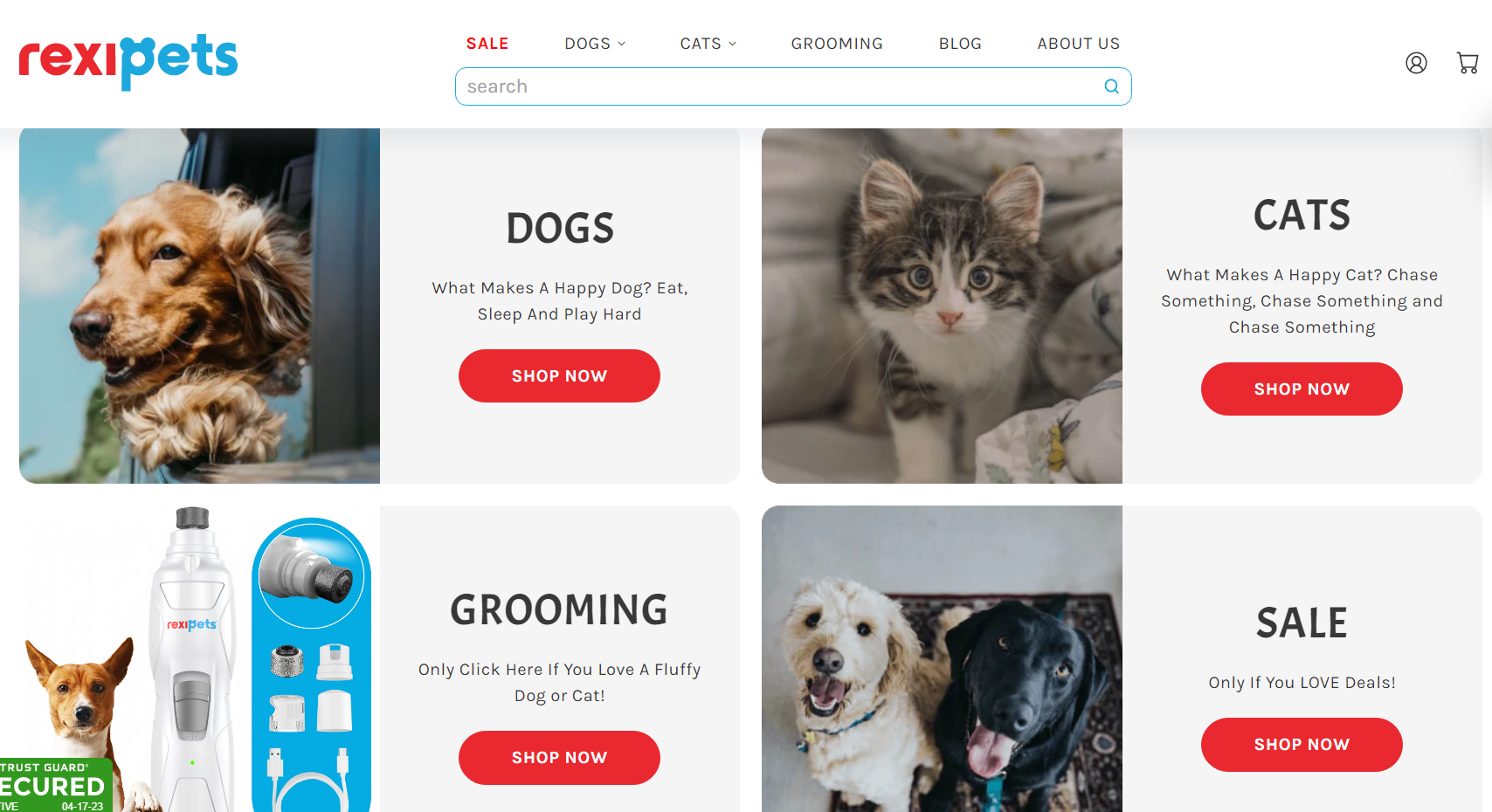Viewport: 1492px width, 812px height.
Task: Shop now in the Cats section
Action: 1302,389
